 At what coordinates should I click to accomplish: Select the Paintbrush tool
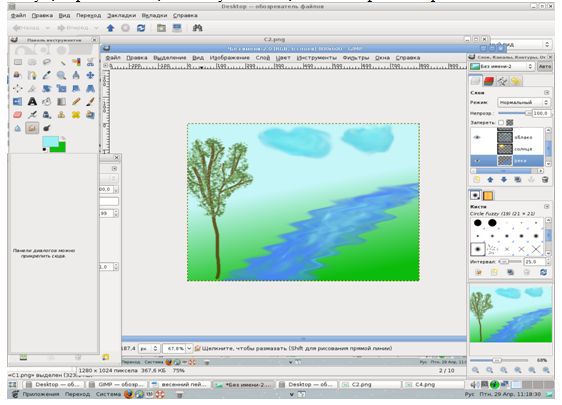coord(90,101)
